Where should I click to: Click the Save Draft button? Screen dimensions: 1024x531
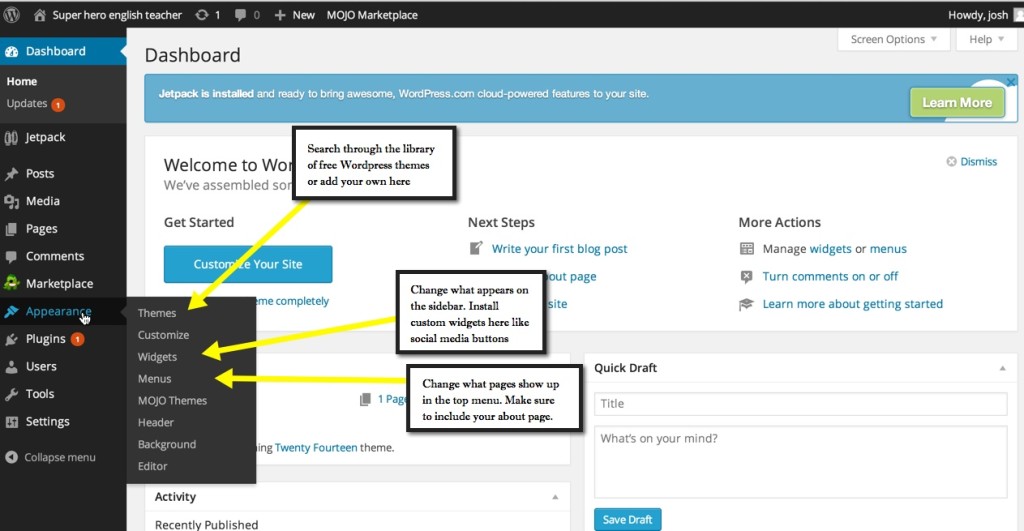tap(628, 520)
